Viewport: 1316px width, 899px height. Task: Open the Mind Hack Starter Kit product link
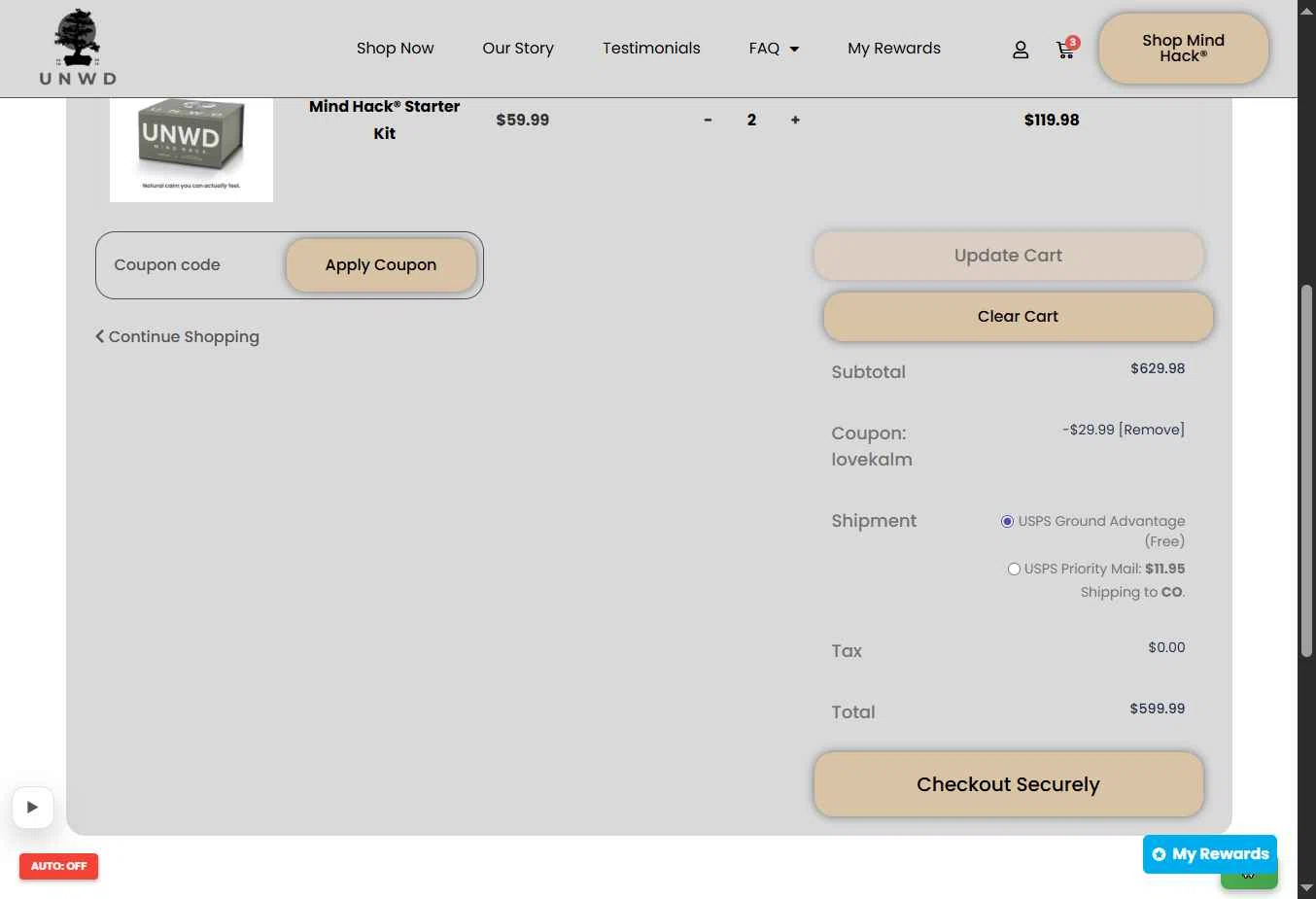pyautogui.click(x=384, y=120)
